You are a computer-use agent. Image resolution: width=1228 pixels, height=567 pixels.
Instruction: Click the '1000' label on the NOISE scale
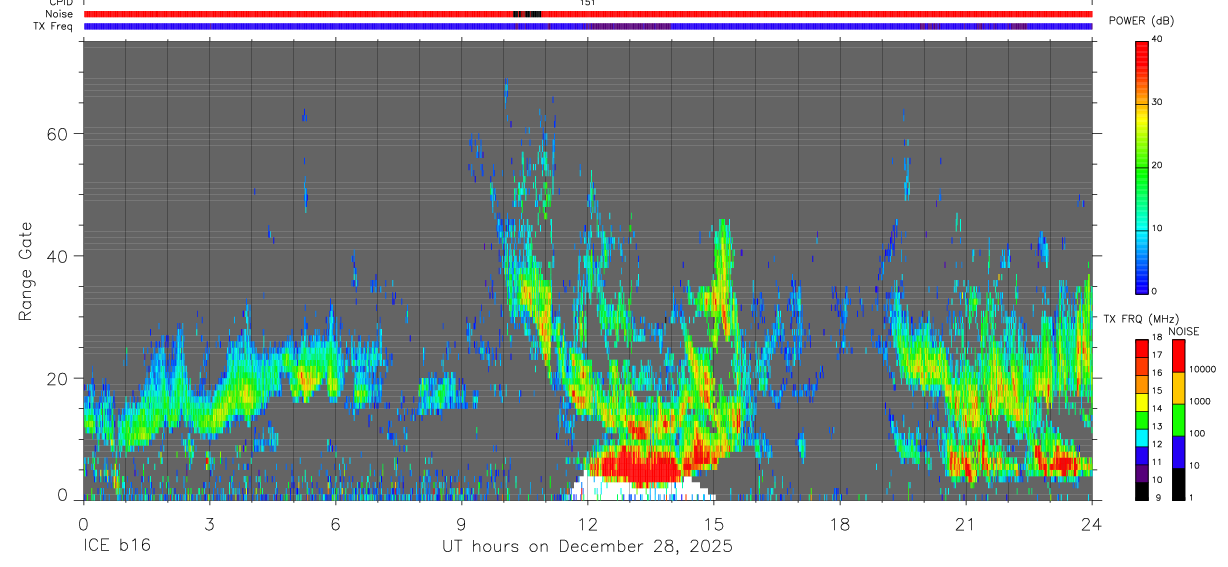tap(1199, 401)
